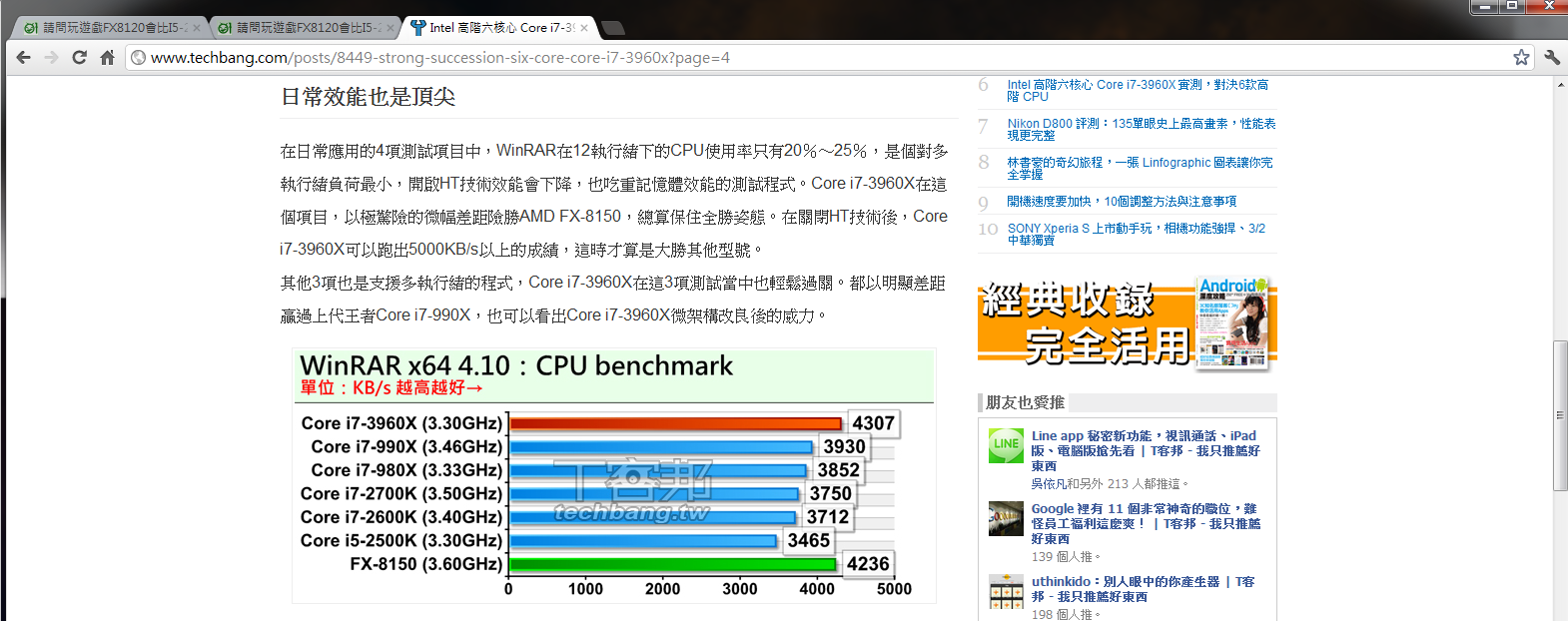Screen dimensions: 1568x621
Task: Close the Intel Core i7 tab
Action: pyautogui.click(x=584, y=28)
